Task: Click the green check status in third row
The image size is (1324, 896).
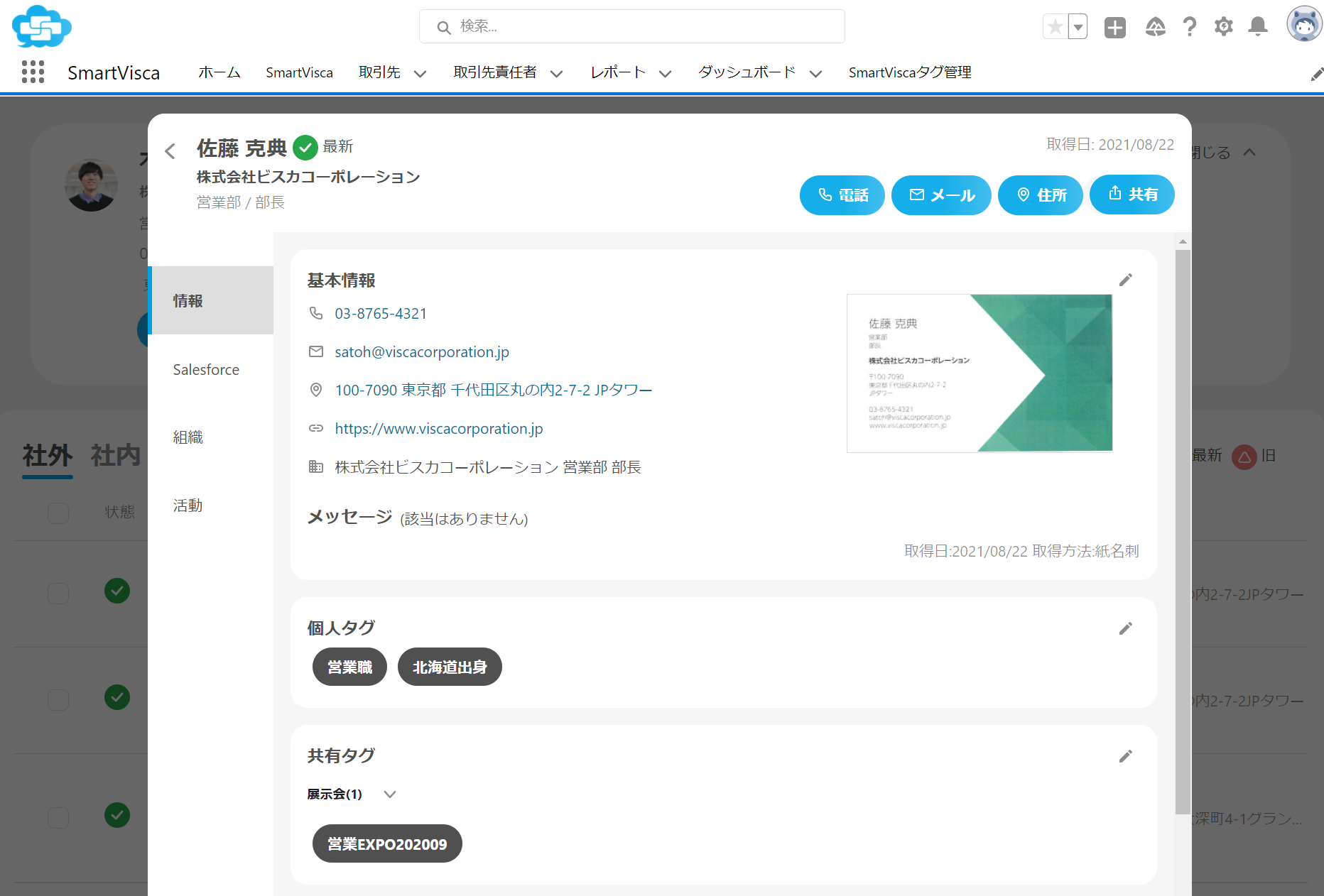Action: click(x=117, y=815)
